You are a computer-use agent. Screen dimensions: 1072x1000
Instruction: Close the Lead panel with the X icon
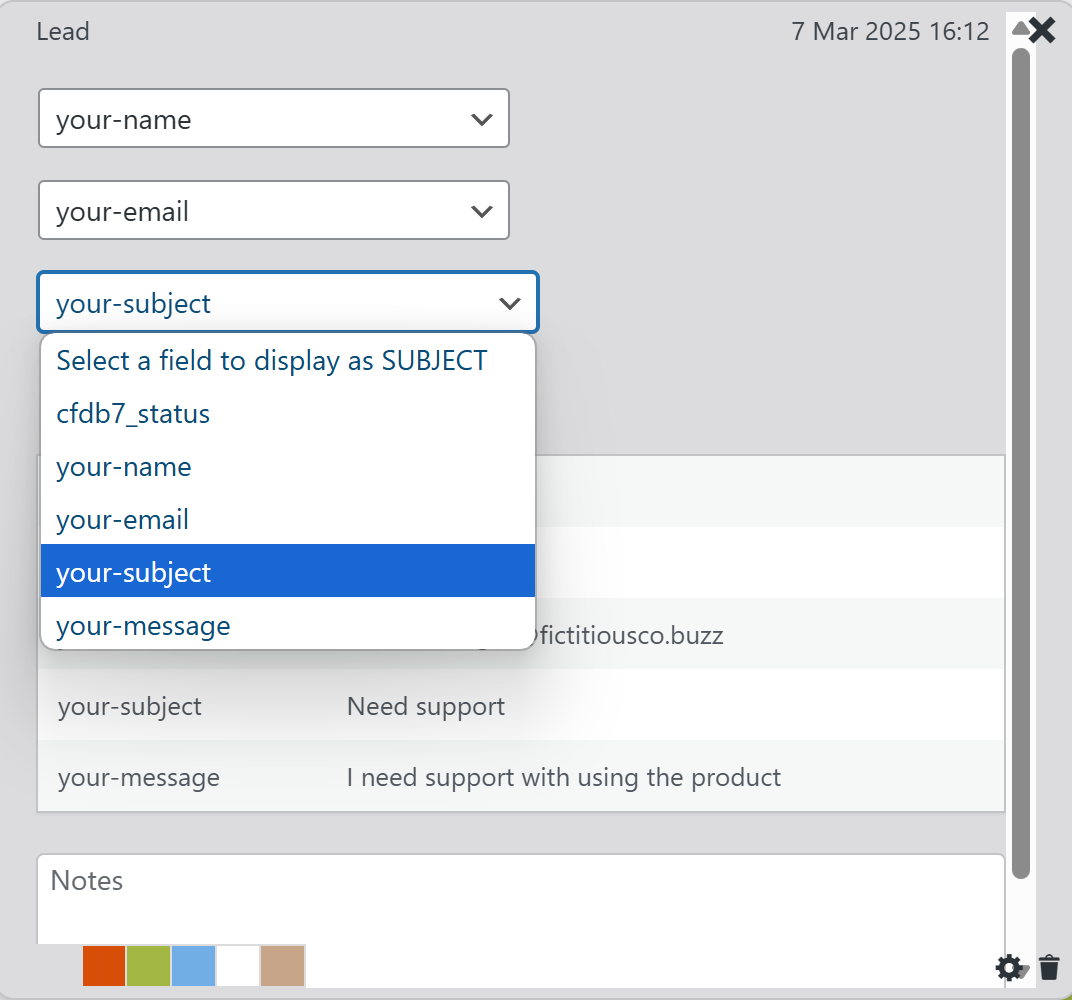[x=1042, y=30]
